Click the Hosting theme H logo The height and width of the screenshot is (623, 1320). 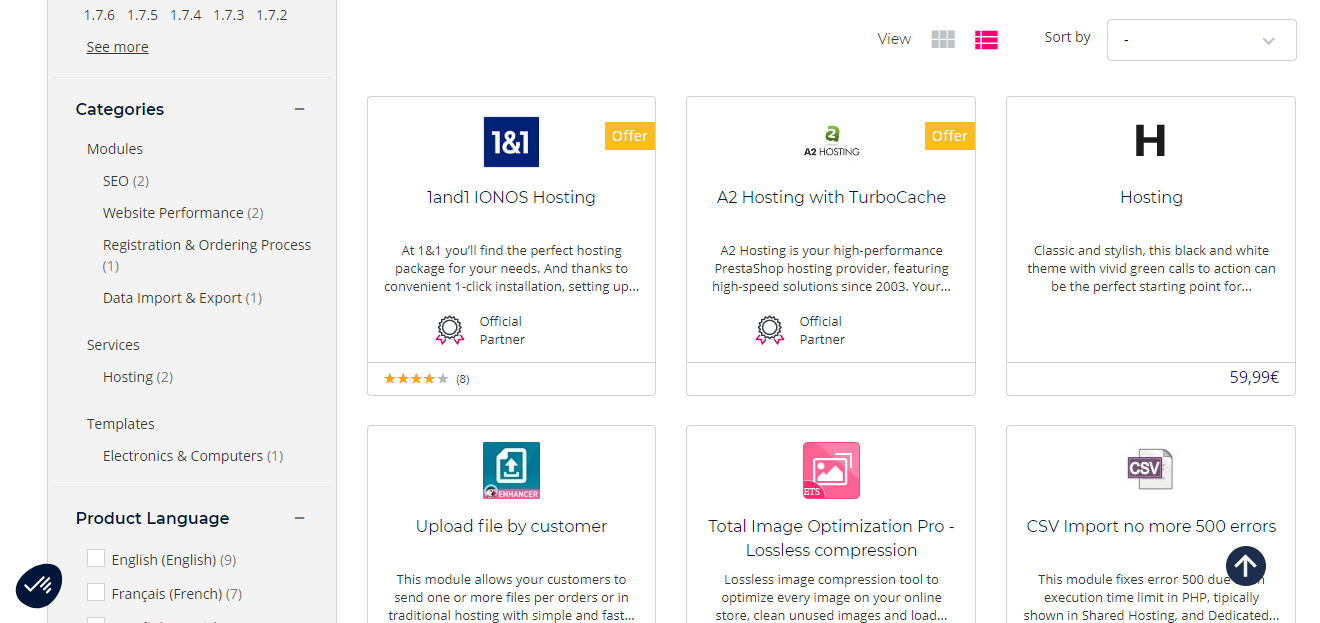1150,141
